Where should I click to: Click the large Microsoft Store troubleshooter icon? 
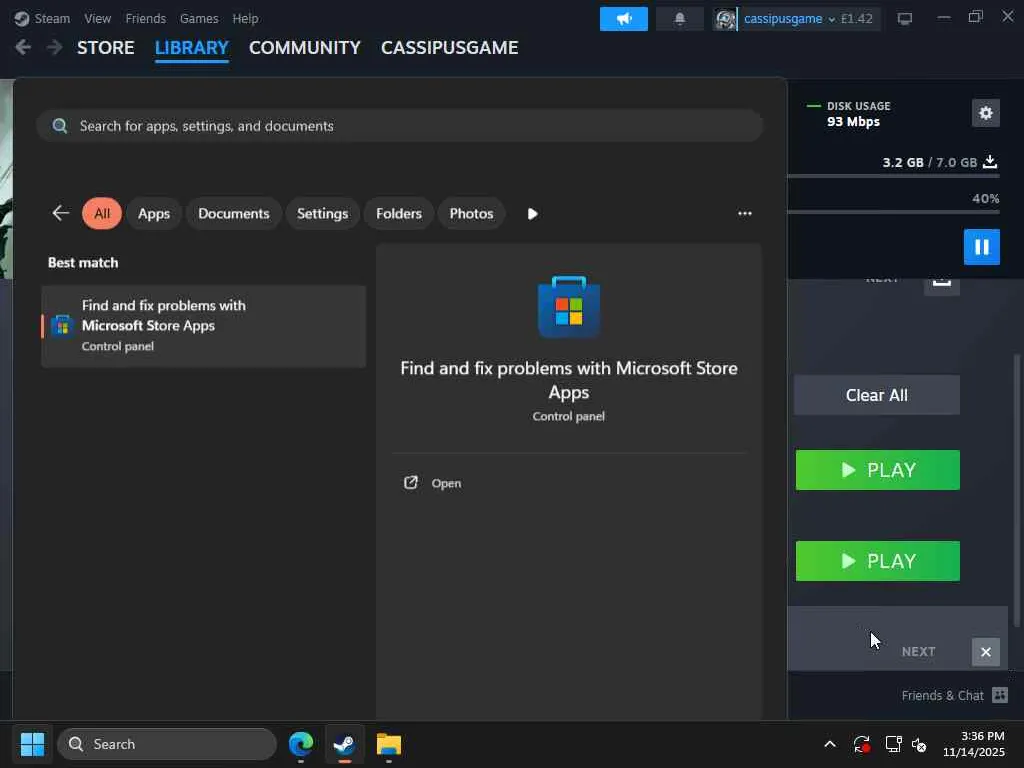click(x=568, y=306)
